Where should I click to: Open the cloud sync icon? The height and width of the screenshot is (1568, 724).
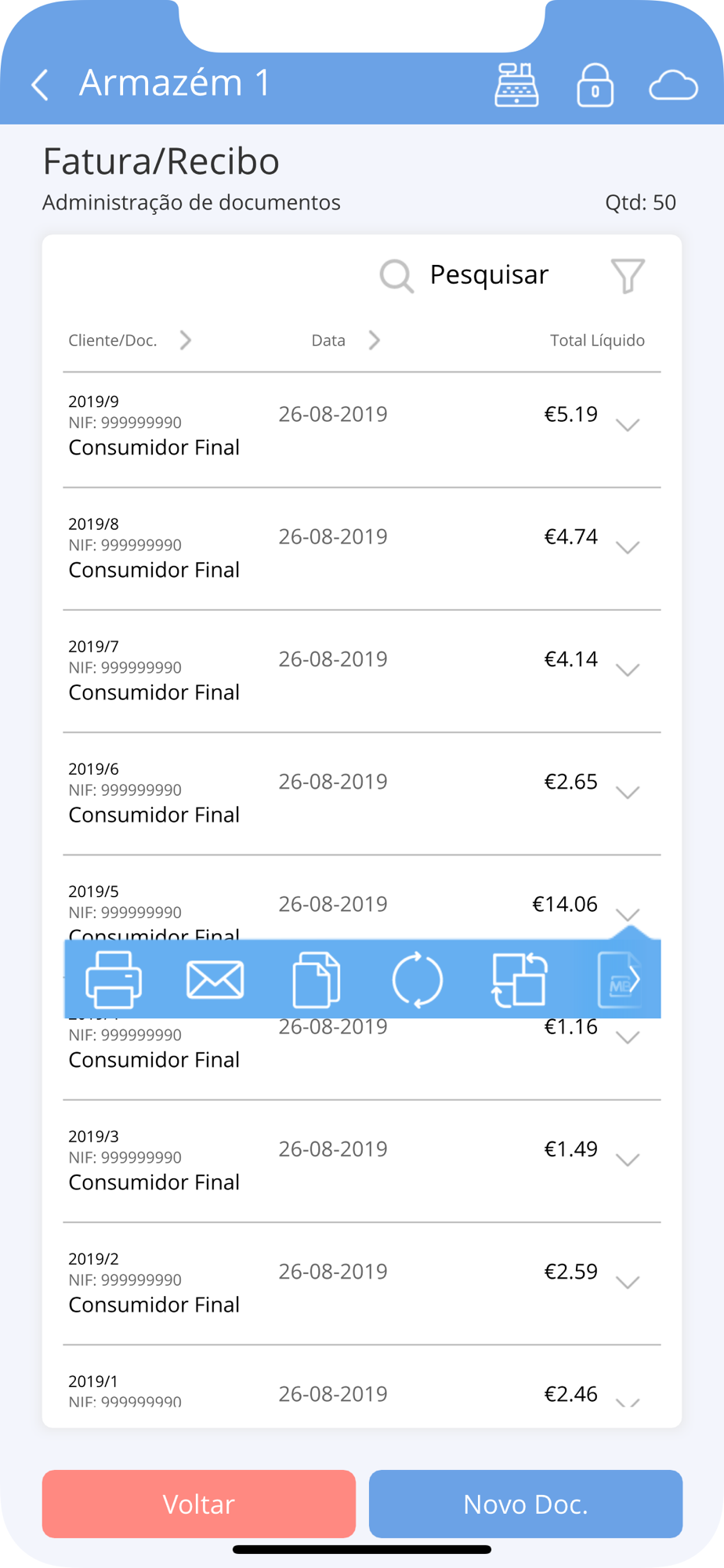tap(673, 85)
